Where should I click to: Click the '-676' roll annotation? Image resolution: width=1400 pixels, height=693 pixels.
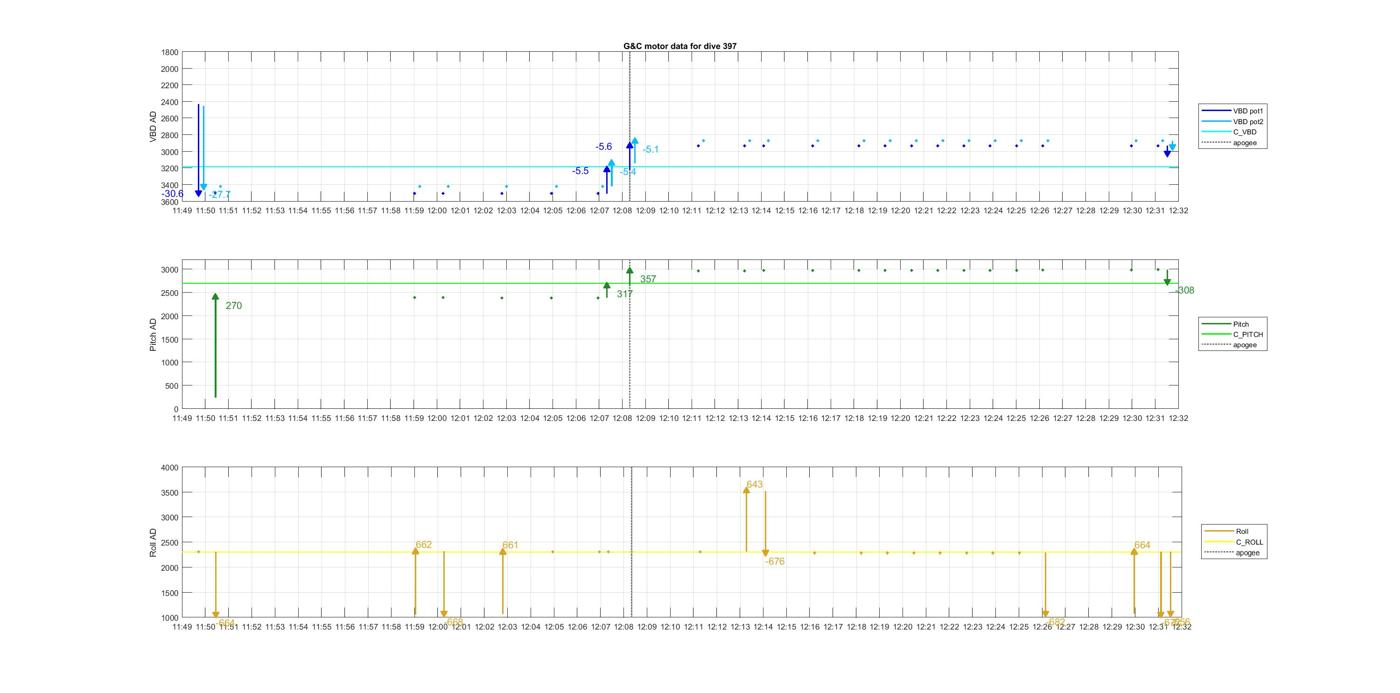[x=775, y=561]
